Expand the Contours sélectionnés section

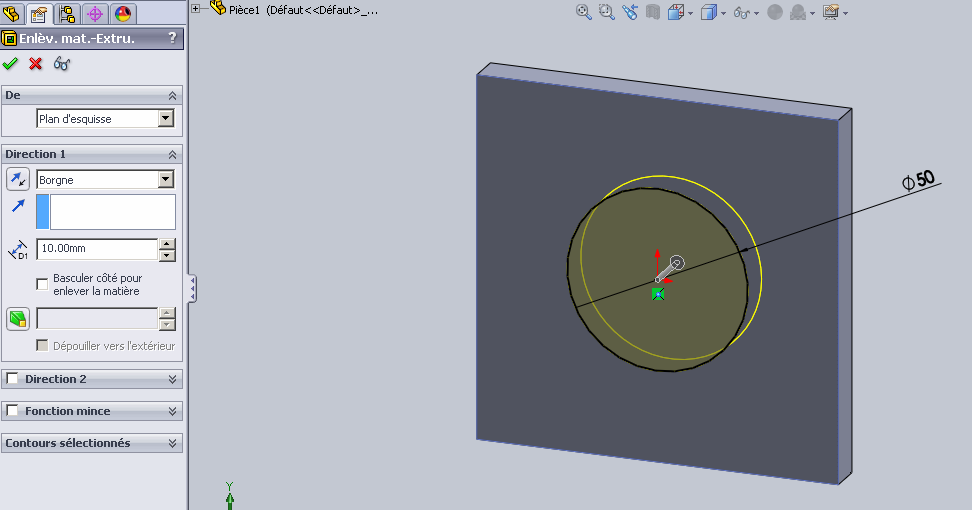coord(172,444)
